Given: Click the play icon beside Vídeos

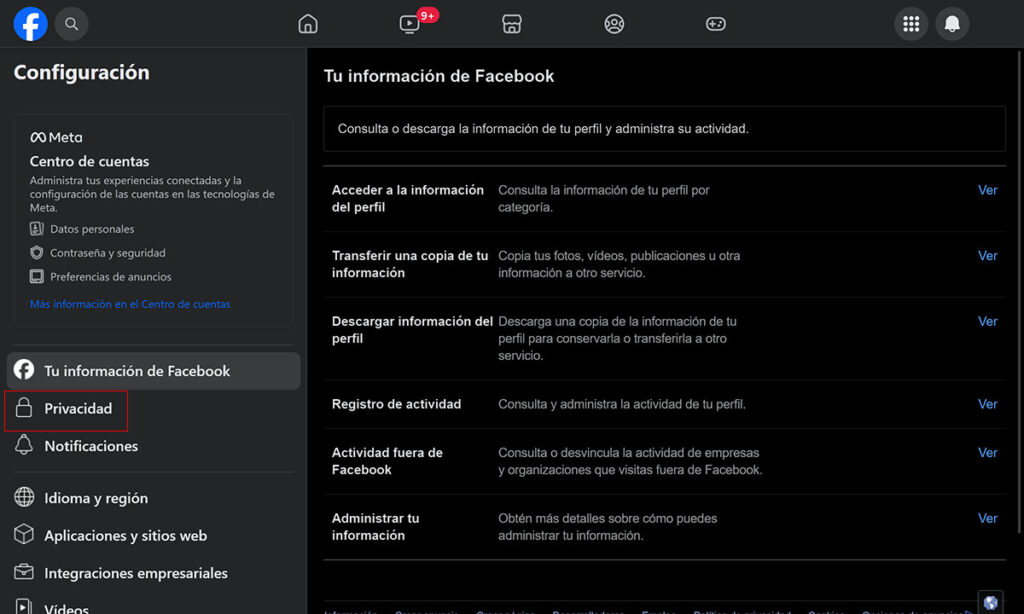Looking at the screenshot, I should (24, 607).
